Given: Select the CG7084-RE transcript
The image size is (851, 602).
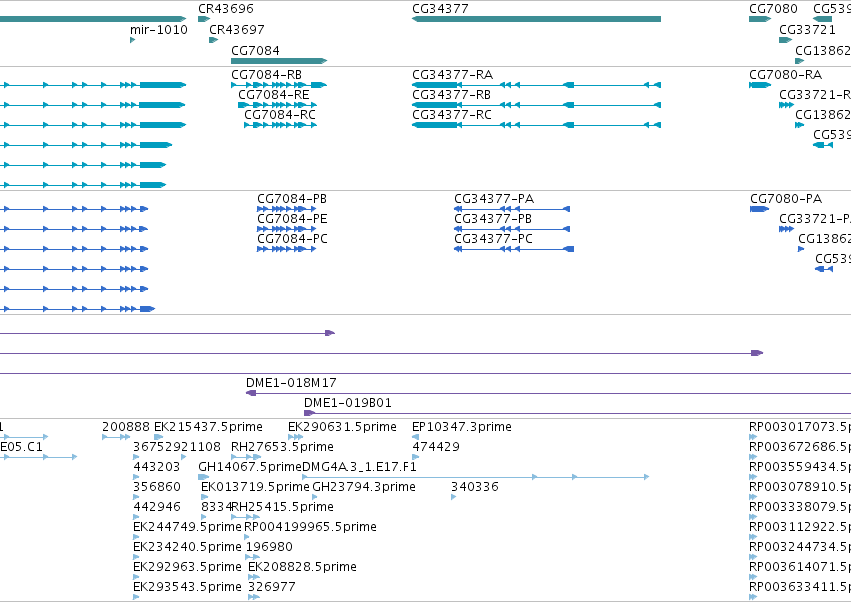Looking at the screenshot, I should (x=277, y=105).
